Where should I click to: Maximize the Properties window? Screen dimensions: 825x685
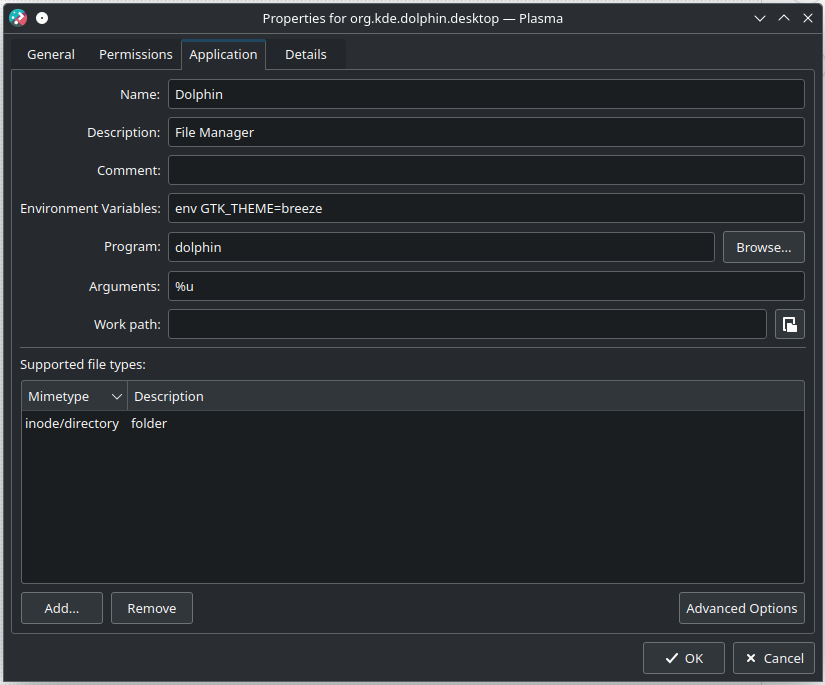(x=784, y=18)
